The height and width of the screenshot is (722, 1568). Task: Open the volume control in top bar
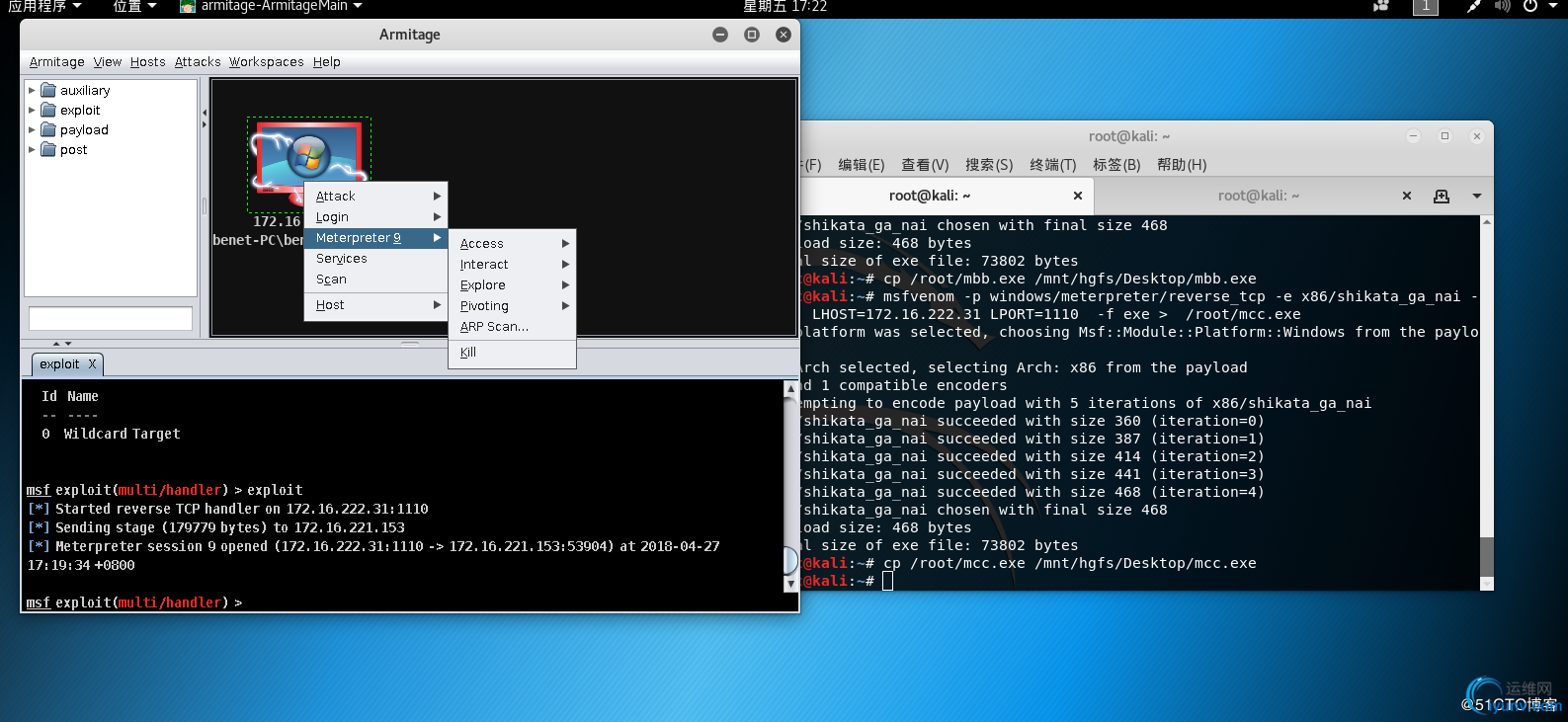pyautogui.click(x=1502, y=6)
